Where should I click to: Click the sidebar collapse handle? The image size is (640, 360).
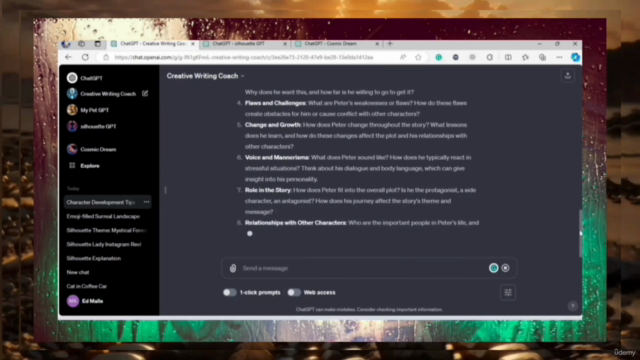(x=165, y=190)
